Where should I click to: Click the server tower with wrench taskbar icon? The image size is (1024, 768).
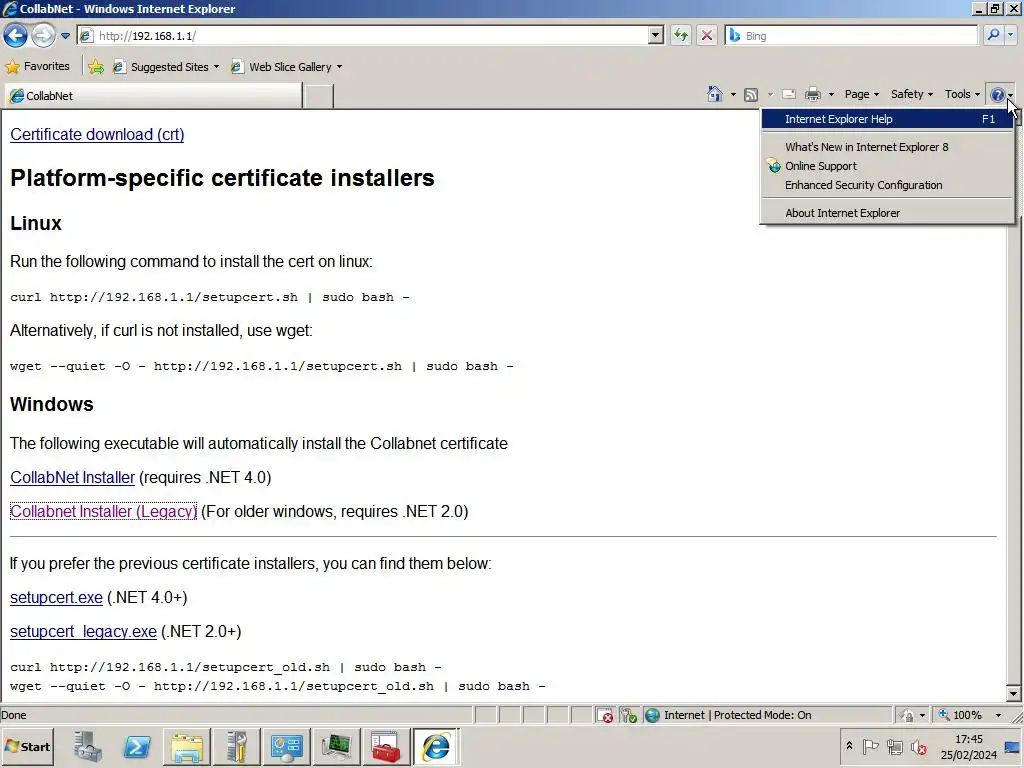point(236,746)
